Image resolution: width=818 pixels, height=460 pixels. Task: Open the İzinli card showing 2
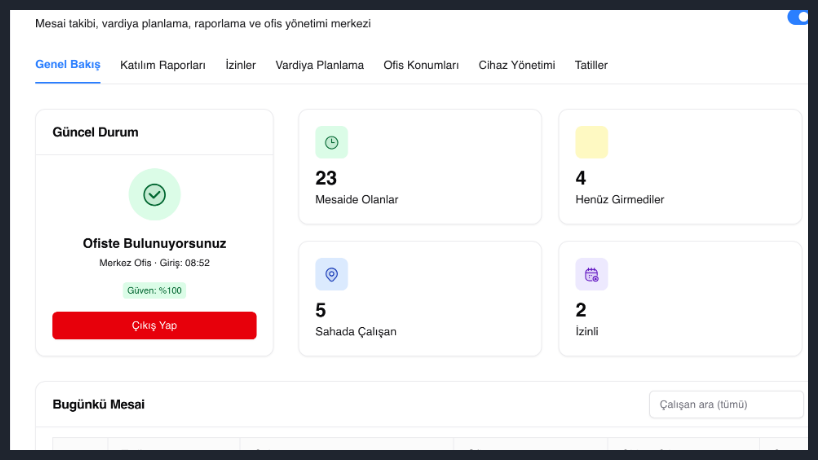[680, 299]
